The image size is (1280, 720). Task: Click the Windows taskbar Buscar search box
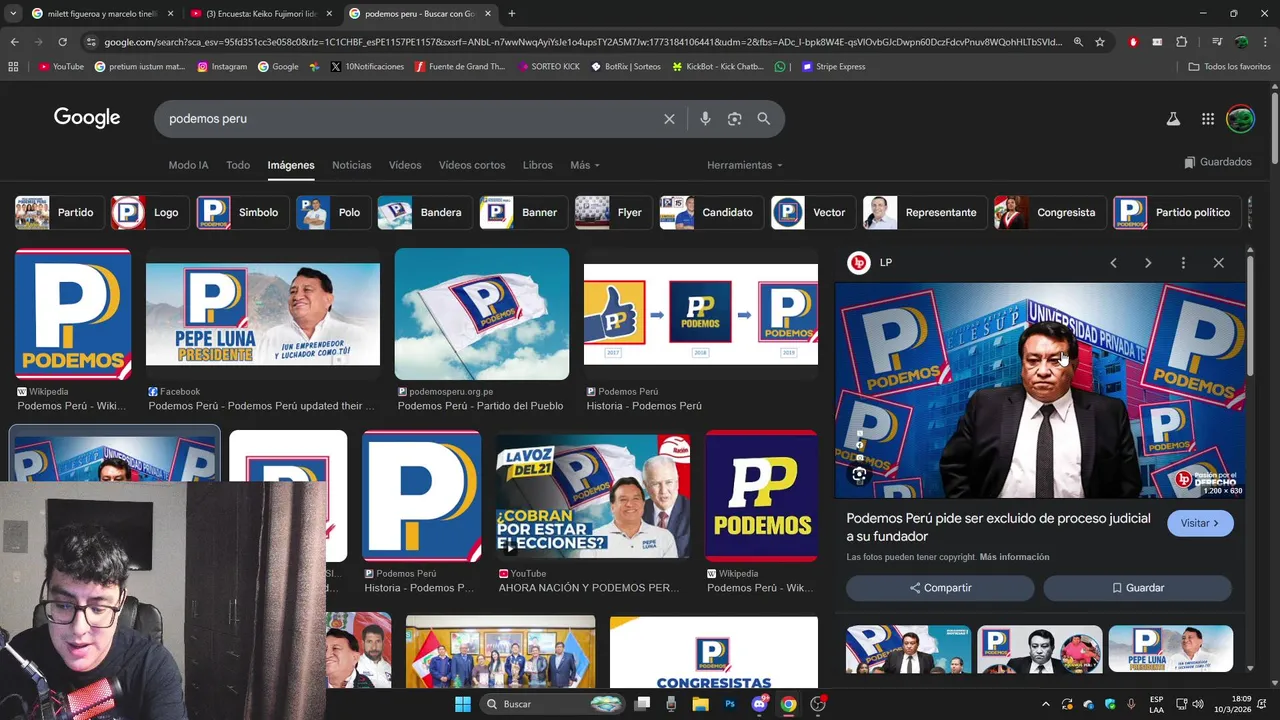pyautogui.click(x=552, y=704)
